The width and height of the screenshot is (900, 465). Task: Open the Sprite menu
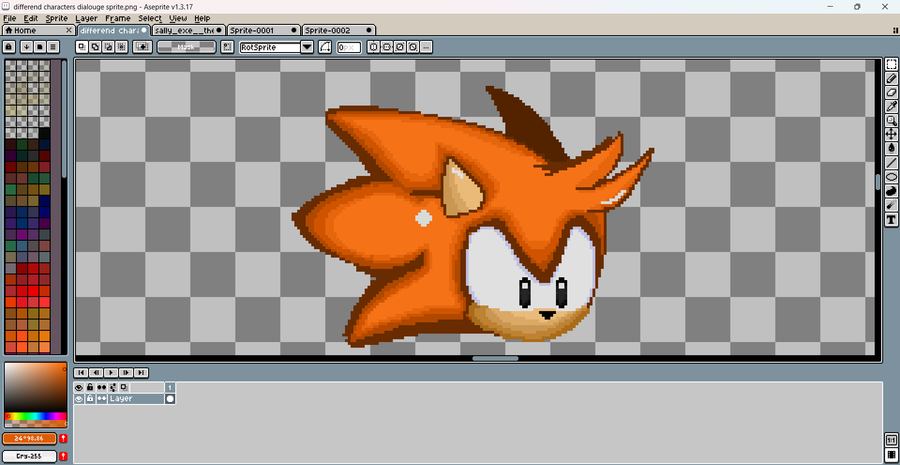[x=56, y=18]
